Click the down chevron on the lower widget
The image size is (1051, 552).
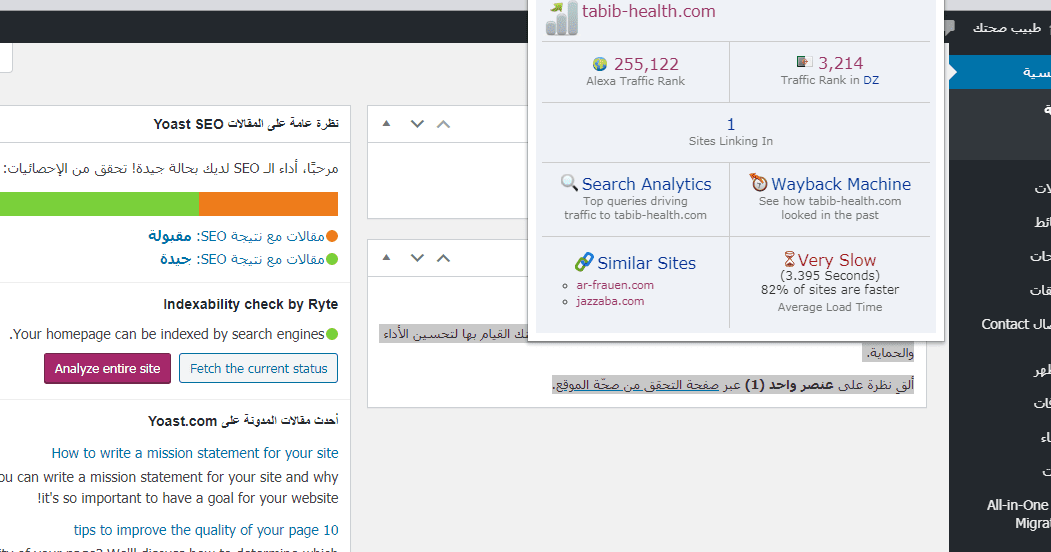pyautogui.click(x=418, y=259)
